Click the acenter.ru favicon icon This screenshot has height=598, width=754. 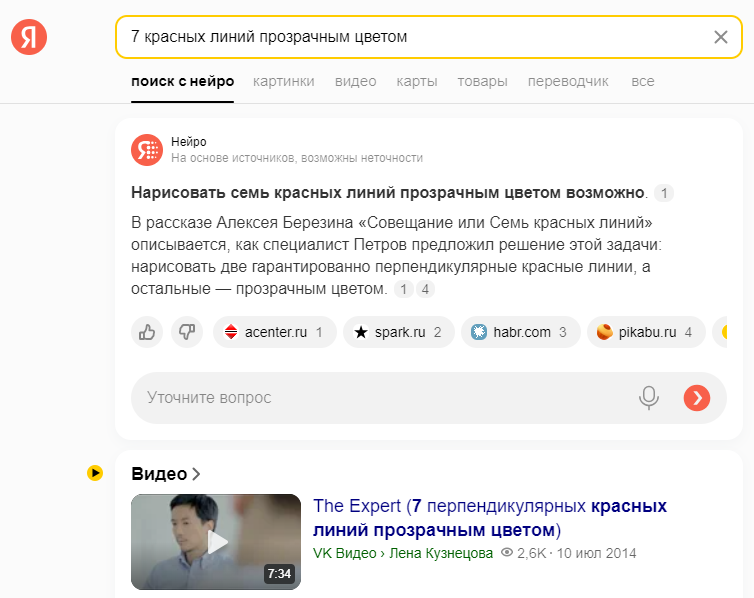coord(231,332)
